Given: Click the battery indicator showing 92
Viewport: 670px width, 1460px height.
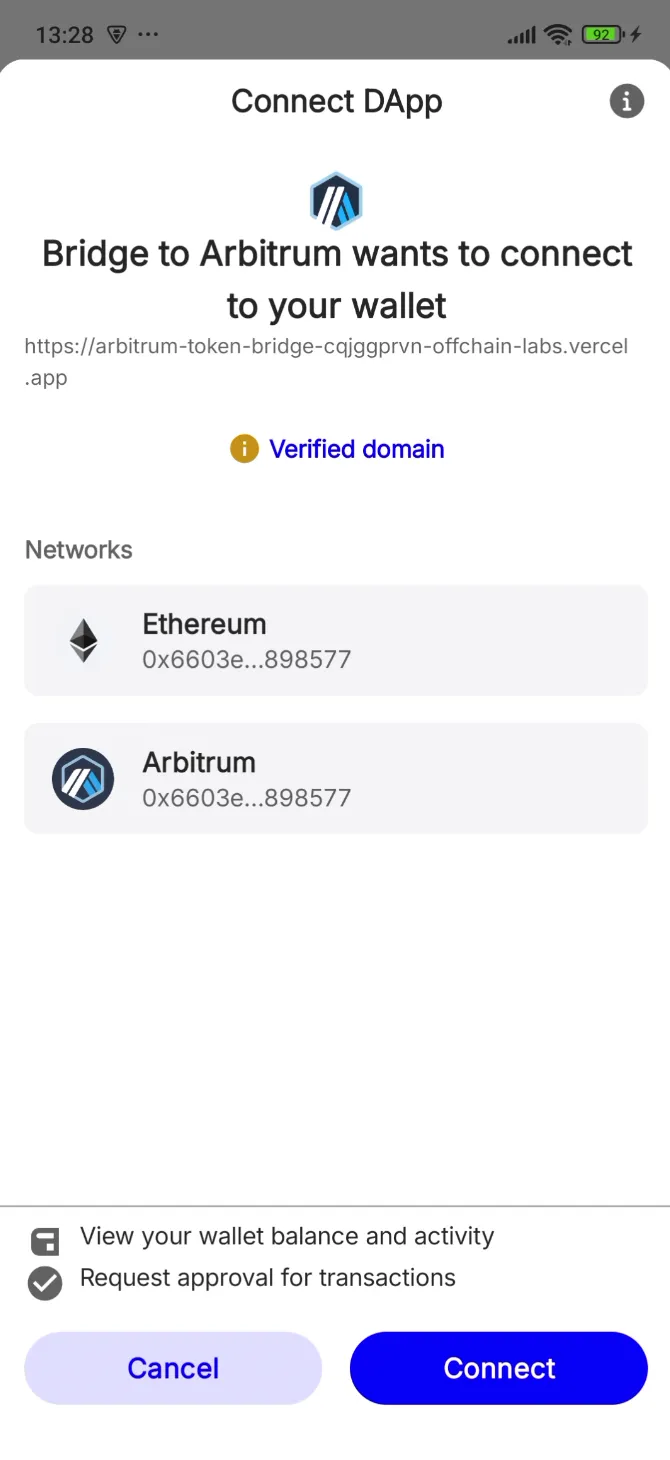Looking at the screenshot, I should [x=599, y=35].
